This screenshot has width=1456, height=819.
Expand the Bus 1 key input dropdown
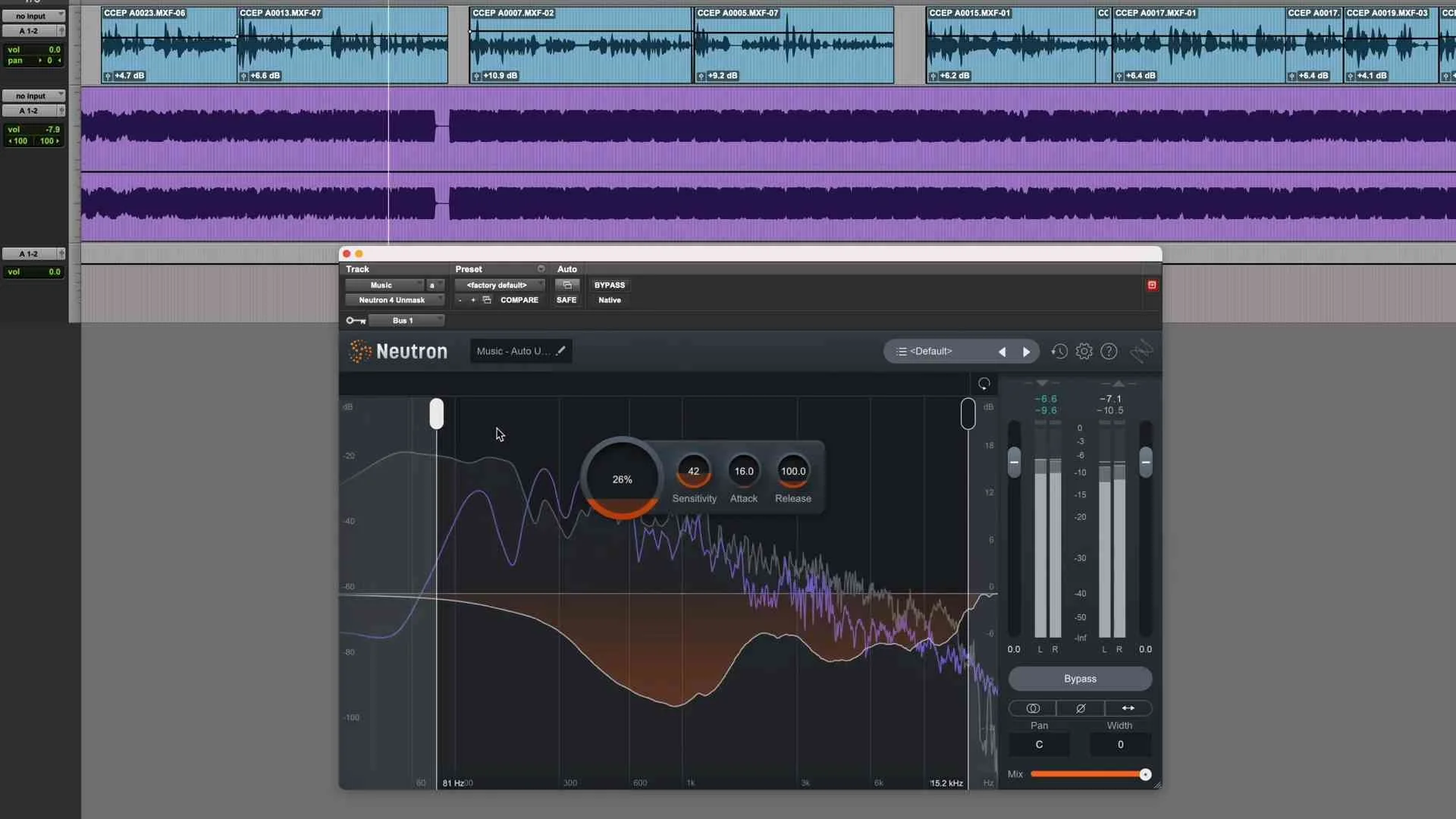pos(406,321)
